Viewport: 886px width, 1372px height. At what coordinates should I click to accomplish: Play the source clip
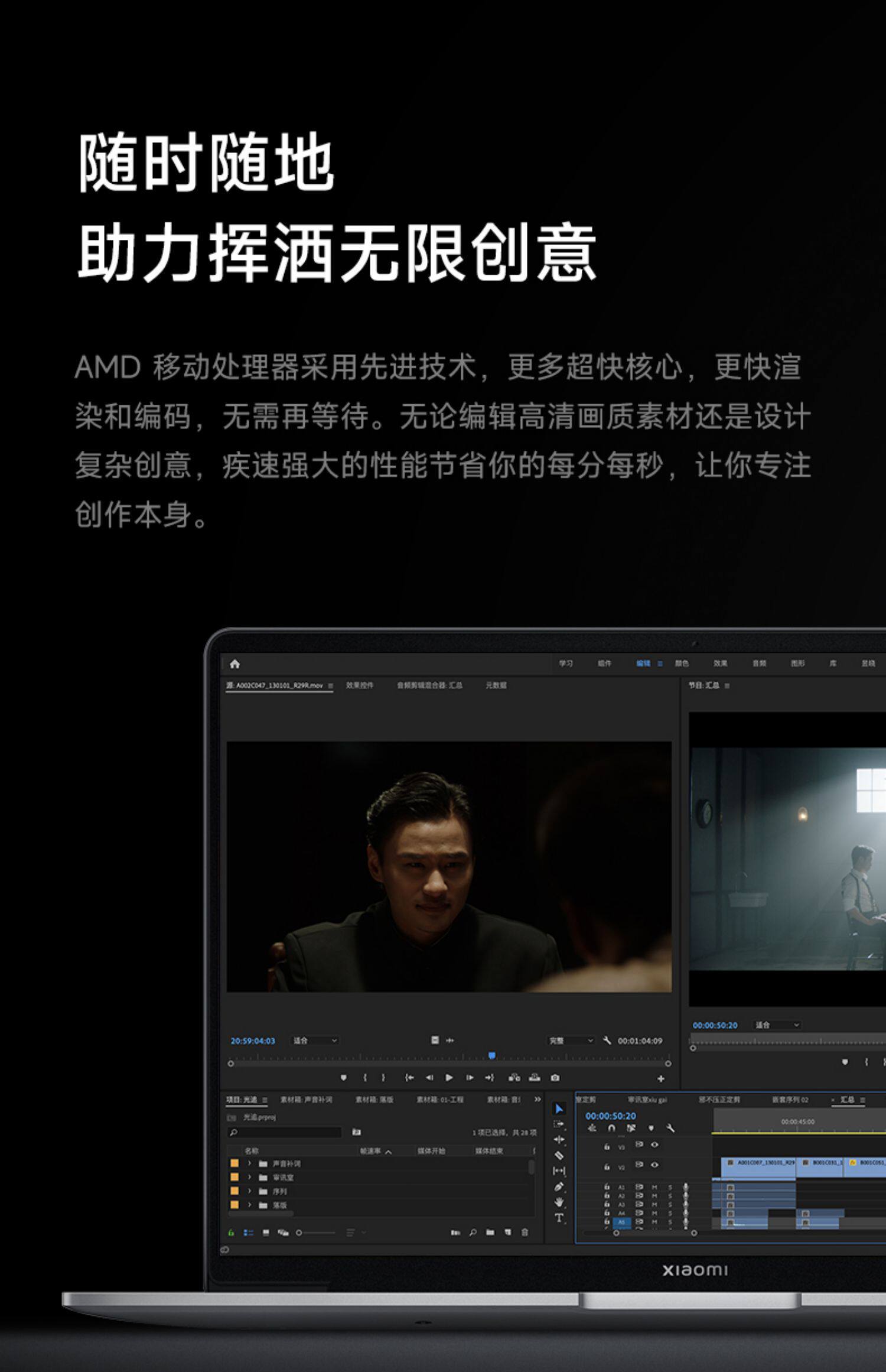pos(449,1078)
